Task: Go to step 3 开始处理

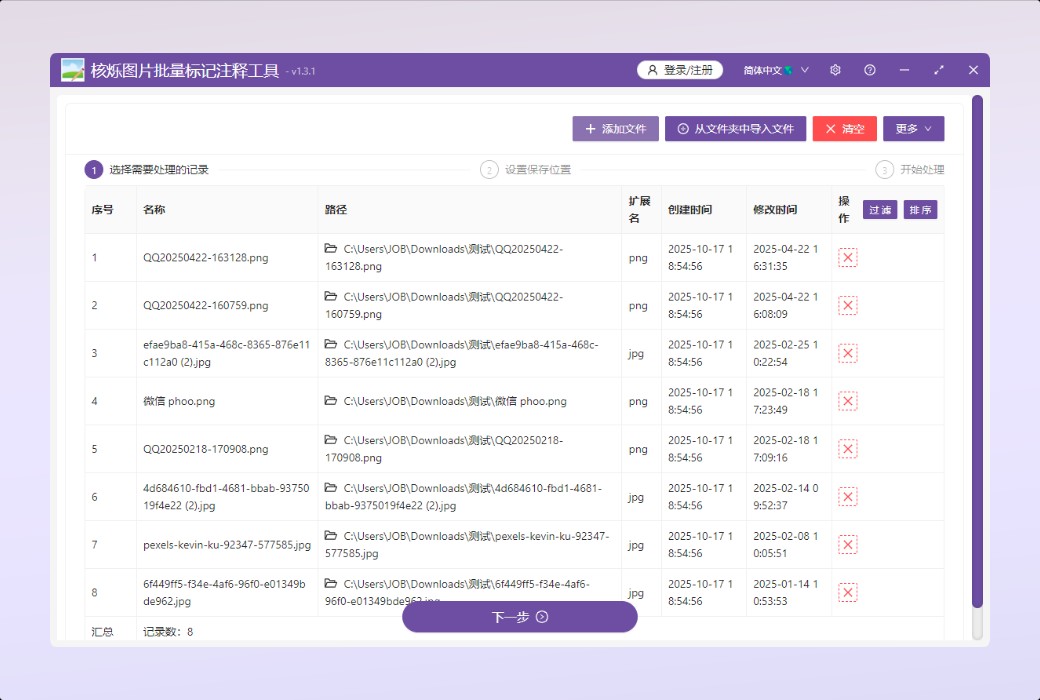Action: point(910,170)
